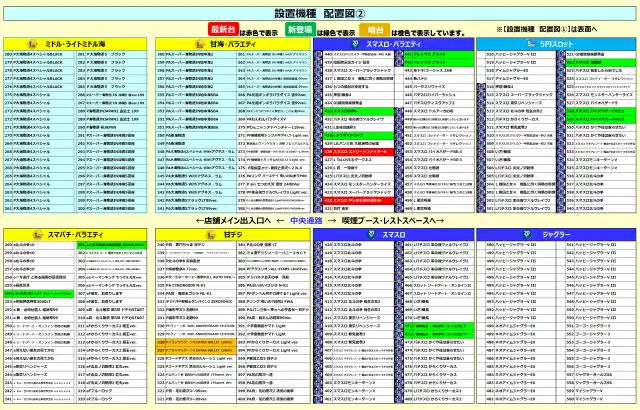This screenshot has width=640, height=410.
Task: Click the blue 中央通路 label
Action: tap(306, 221)
